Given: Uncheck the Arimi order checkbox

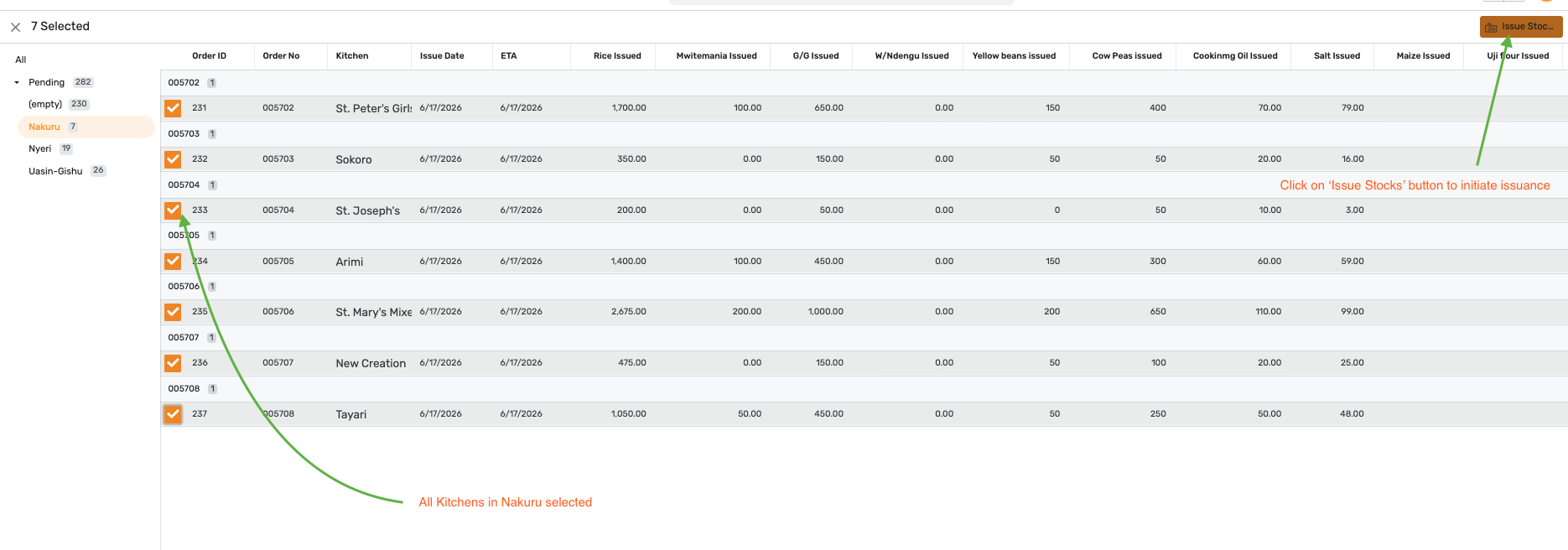Looking at the screenshot, I should tap(173, 262).
